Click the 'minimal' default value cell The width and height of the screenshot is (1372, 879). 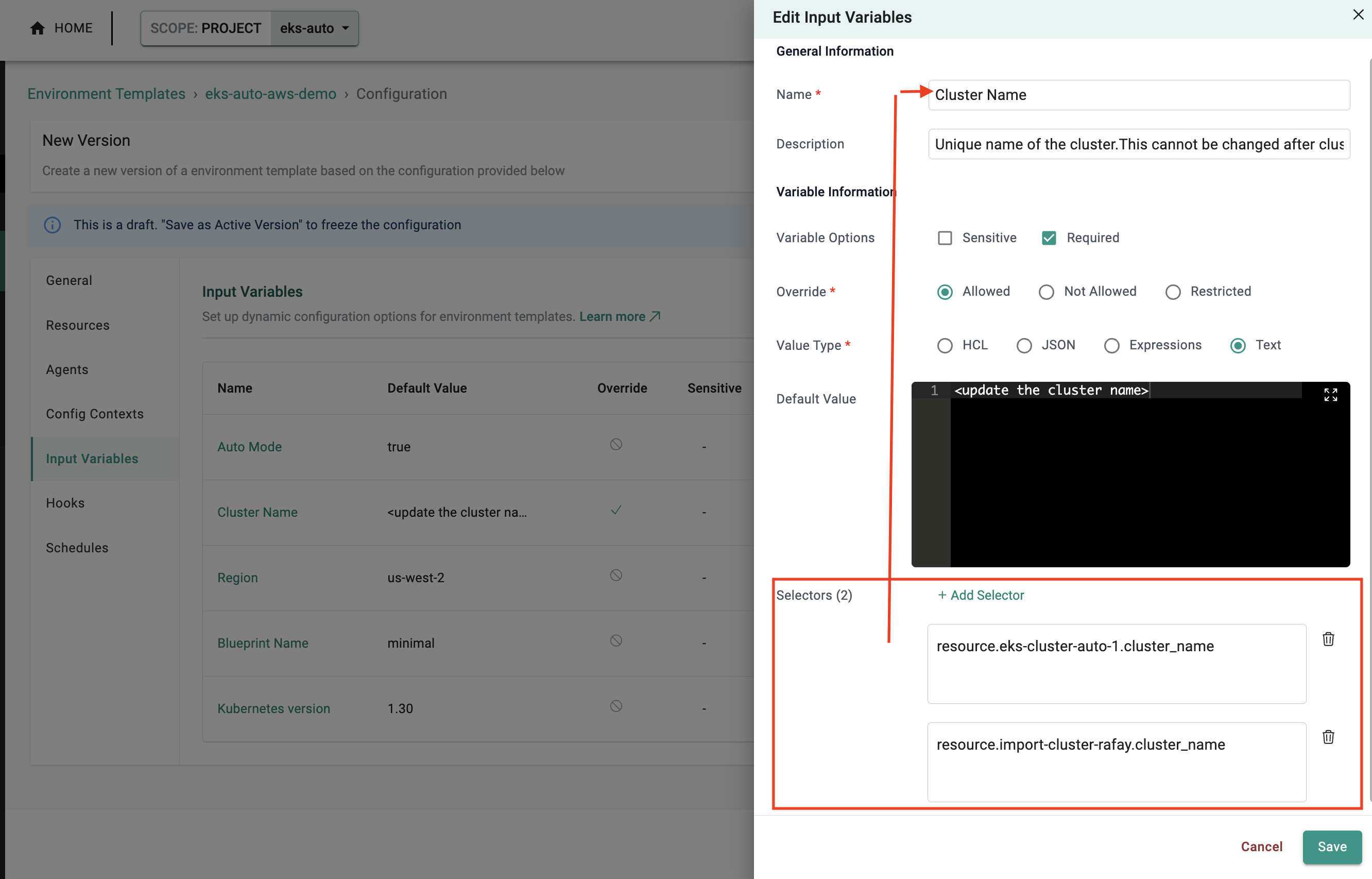click(x=411, y=643)
